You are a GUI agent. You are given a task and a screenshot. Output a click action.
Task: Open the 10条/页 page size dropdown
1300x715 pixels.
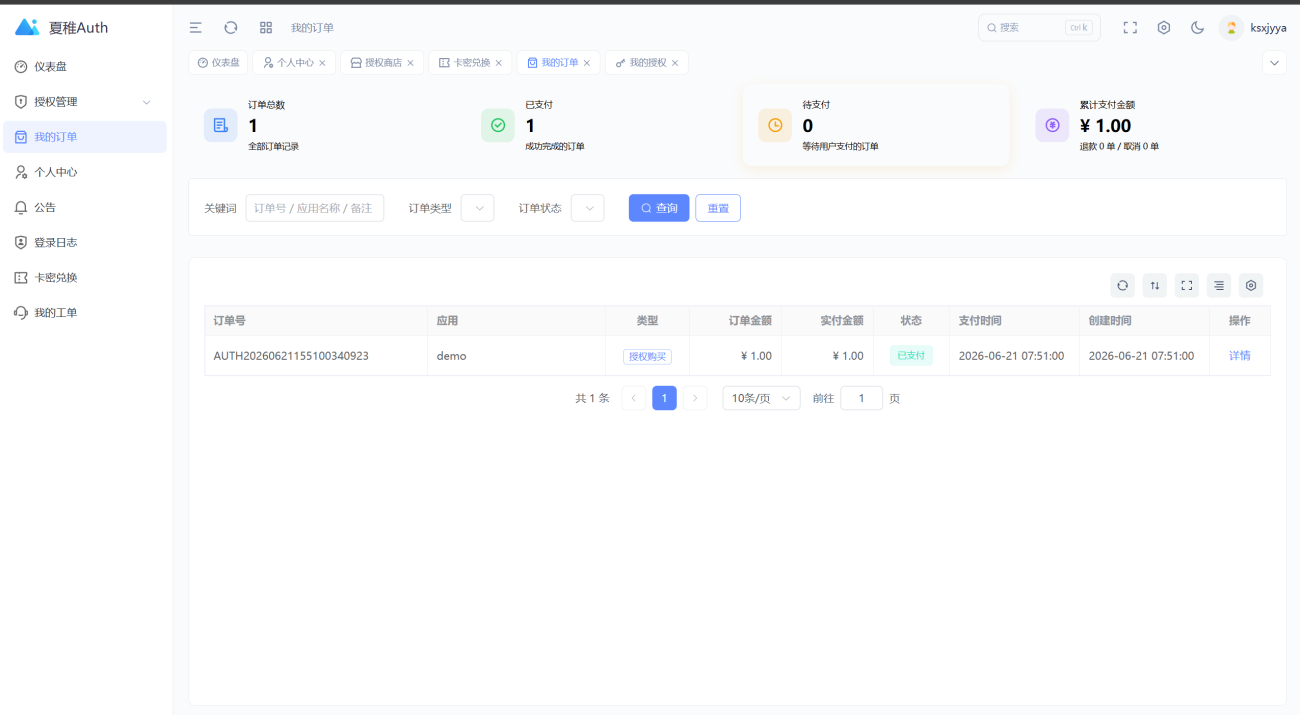click(761, 398)
